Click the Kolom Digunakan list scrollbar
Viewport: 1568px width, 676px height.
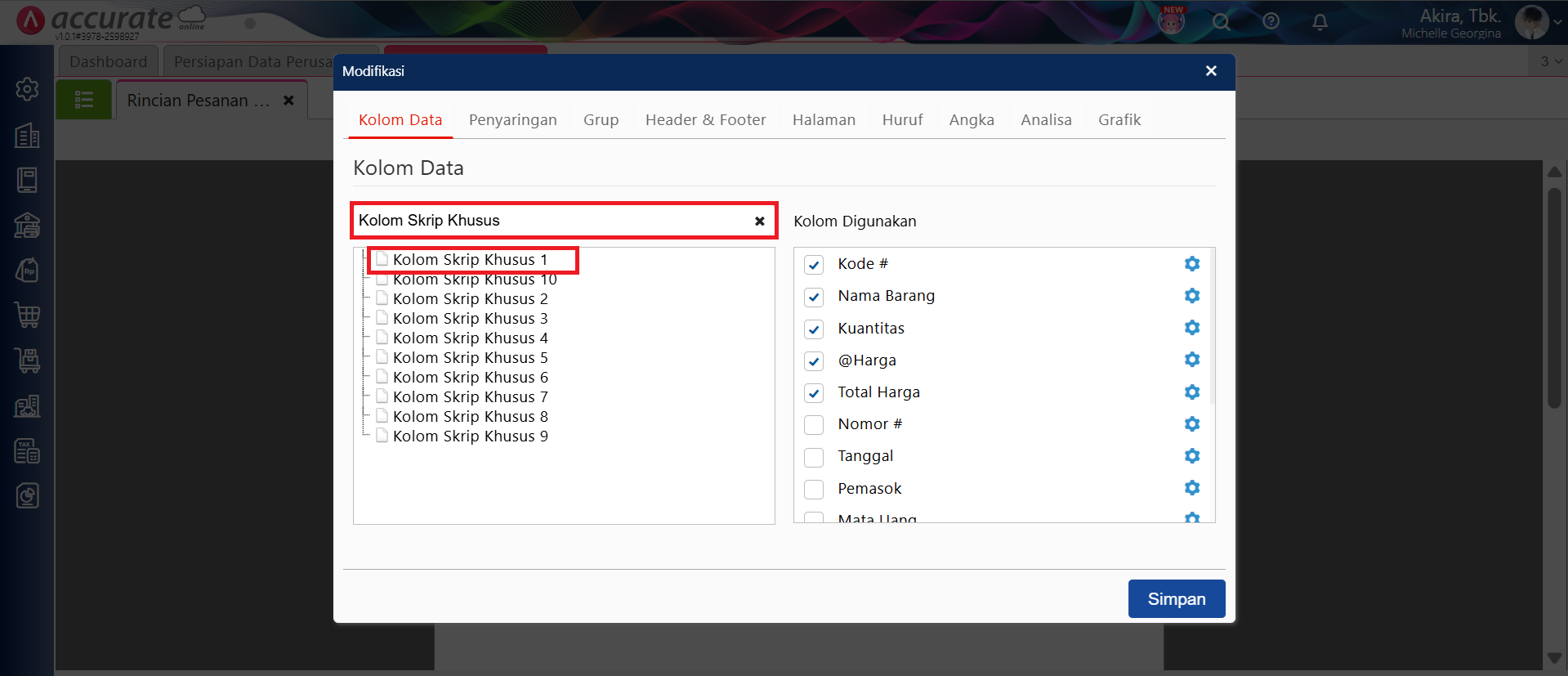(1211, 327)
